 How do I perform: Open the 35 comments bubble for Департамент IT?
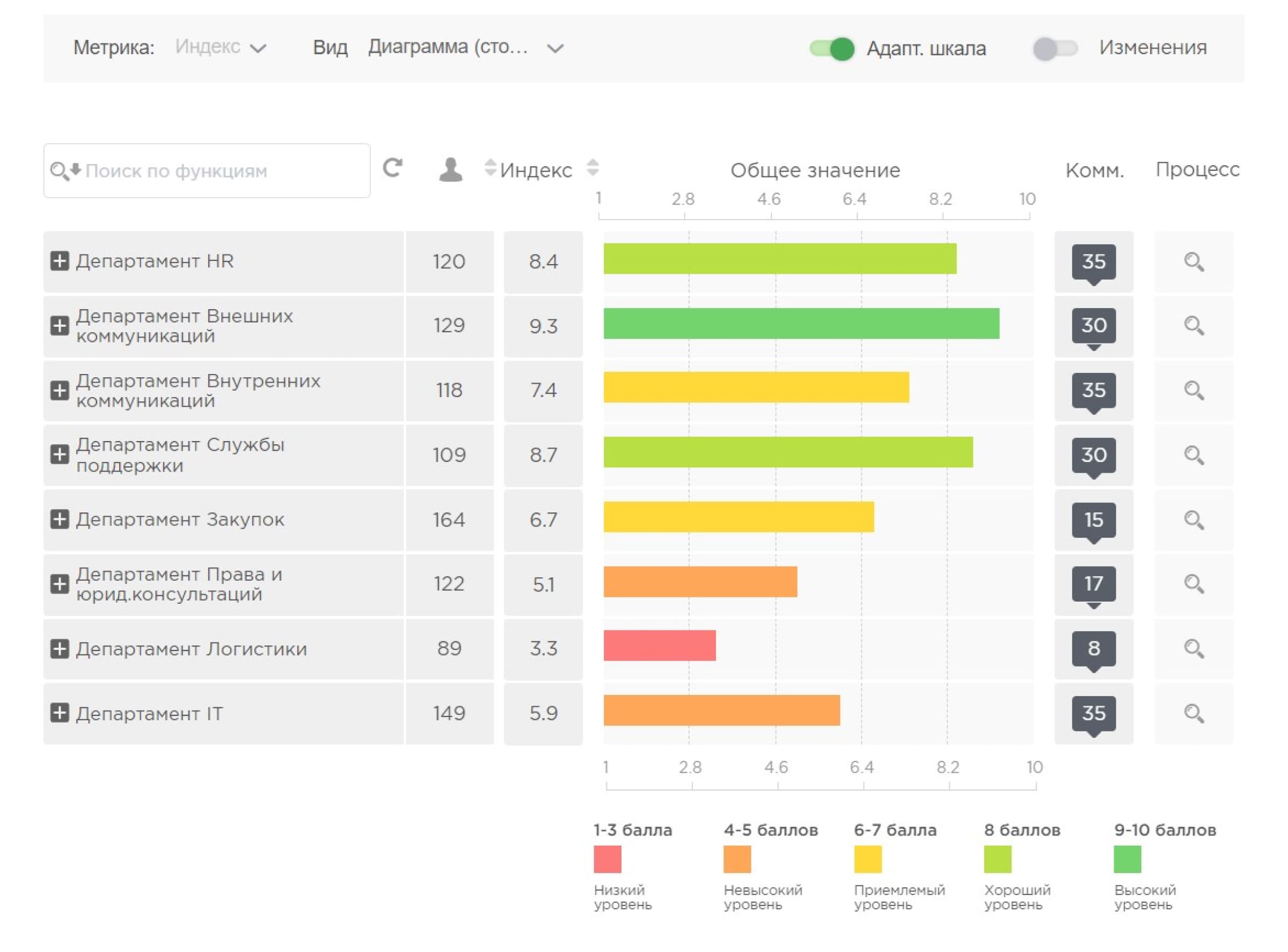1094,713
